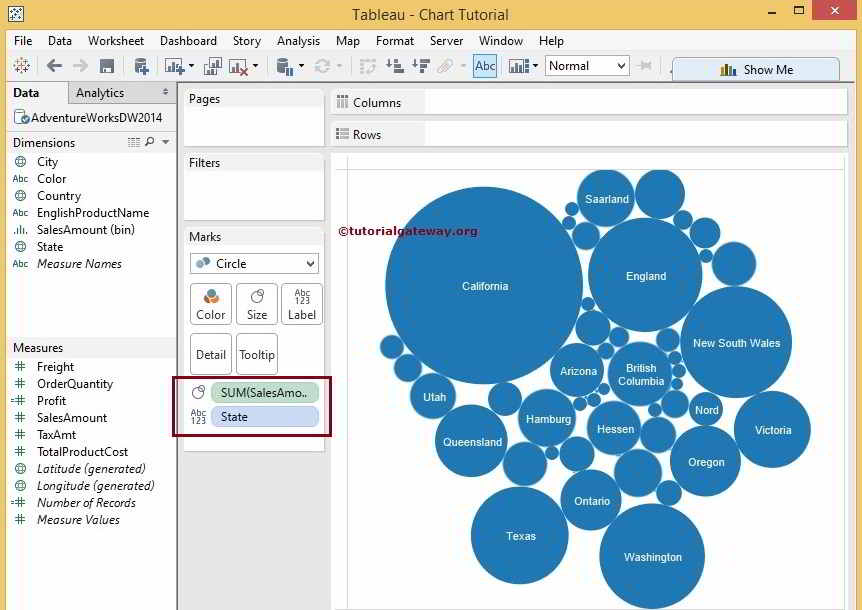Toggle the Sort ascending toolbar control
This screenshot has width=862, height=610.
coord(396,66)
